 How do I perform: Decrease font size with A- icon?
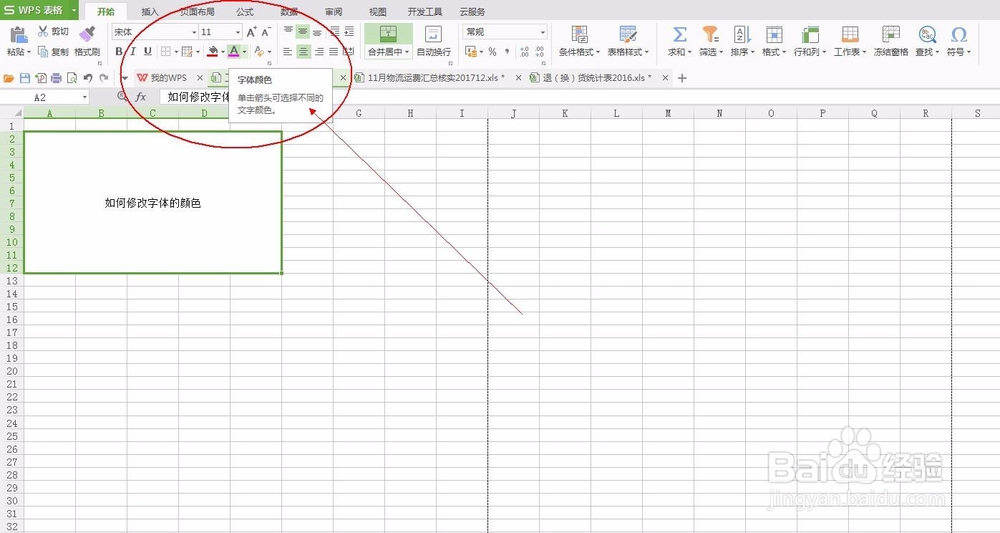[266, 31]
